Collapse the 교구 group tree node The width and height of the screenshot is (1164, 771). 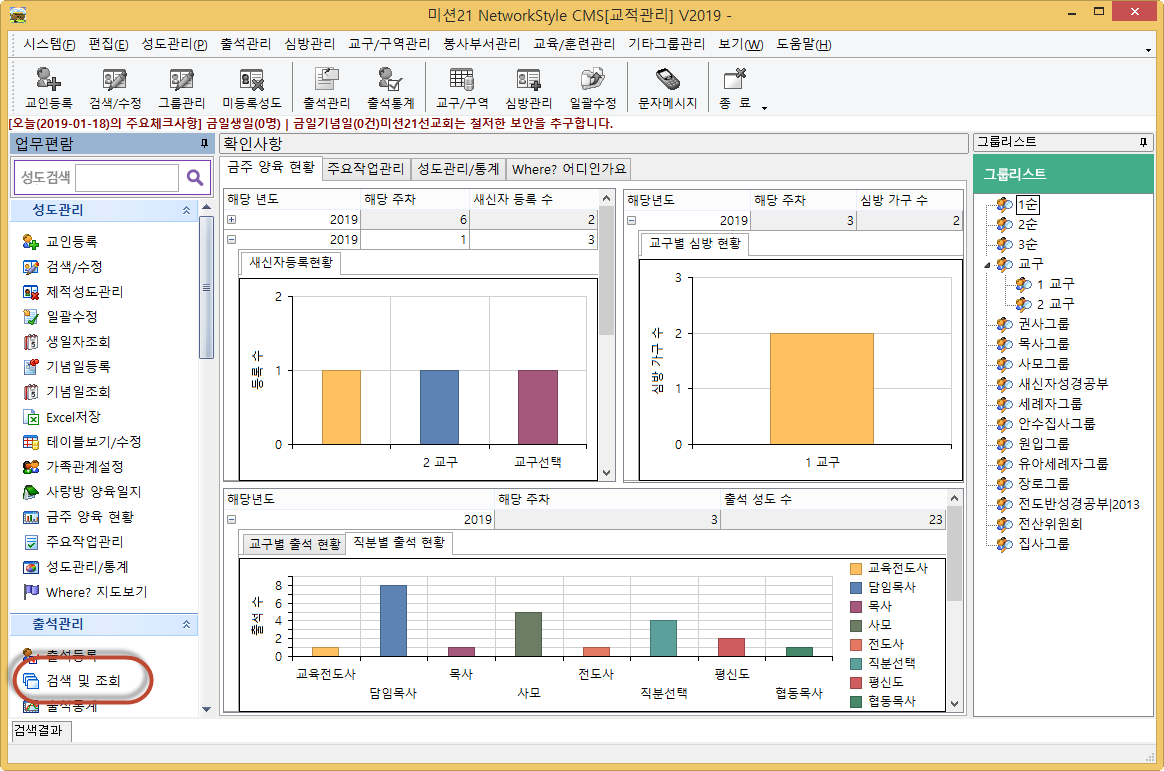989,264
